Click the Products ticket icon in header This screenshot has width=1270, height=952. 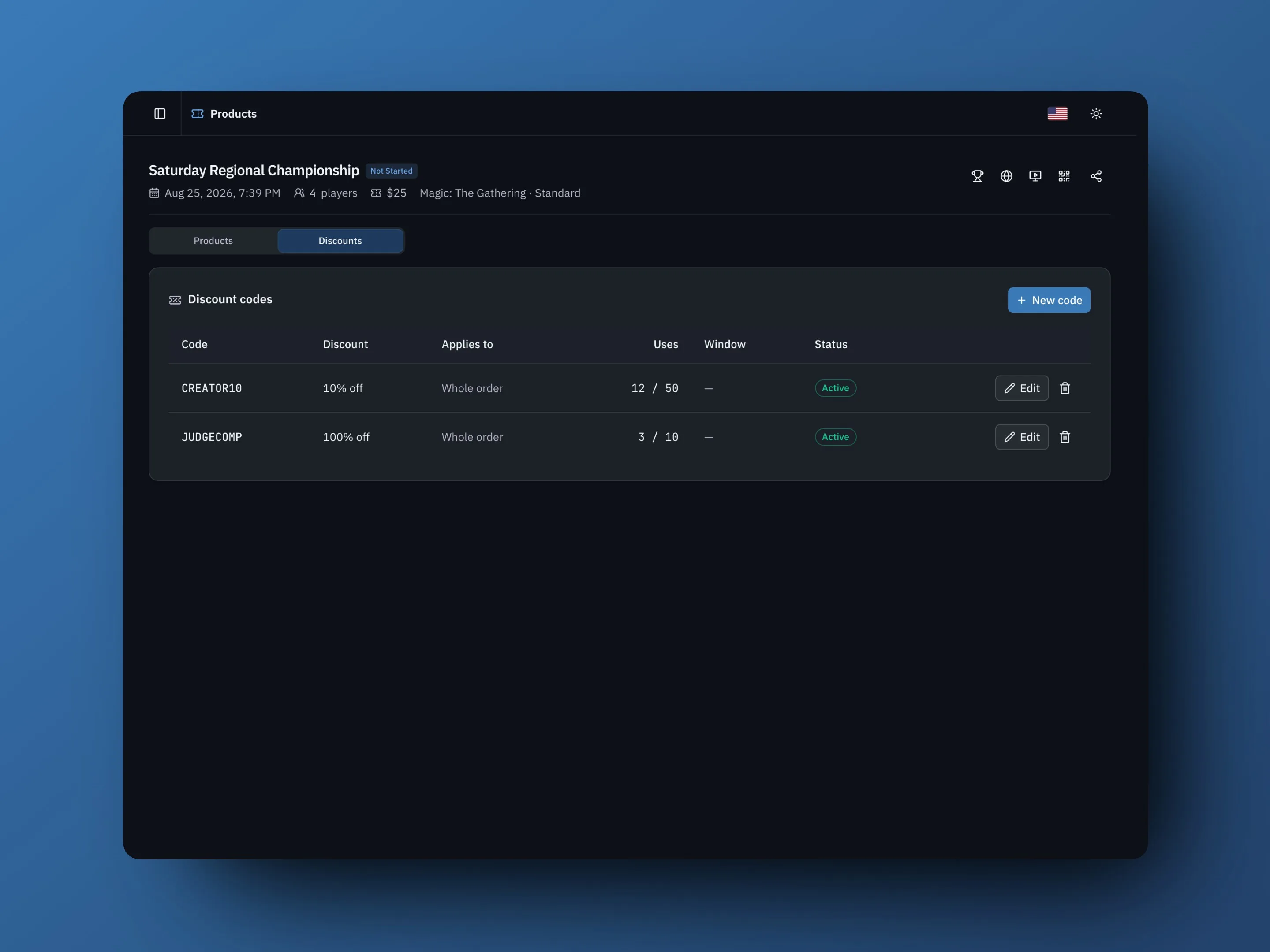click(x=198, y=114)
